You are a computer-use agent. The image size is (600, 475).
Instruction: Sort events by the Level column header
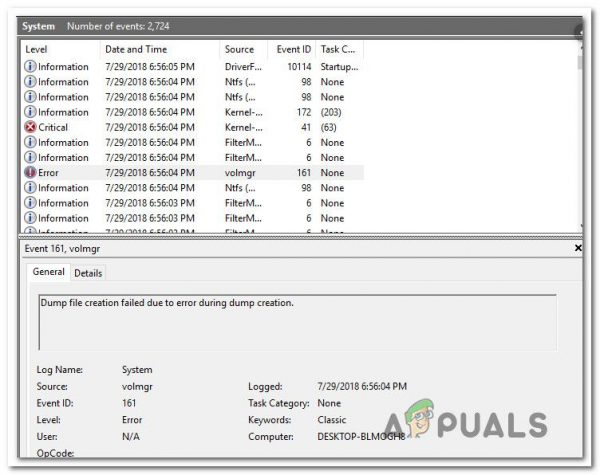click(36, 49)
